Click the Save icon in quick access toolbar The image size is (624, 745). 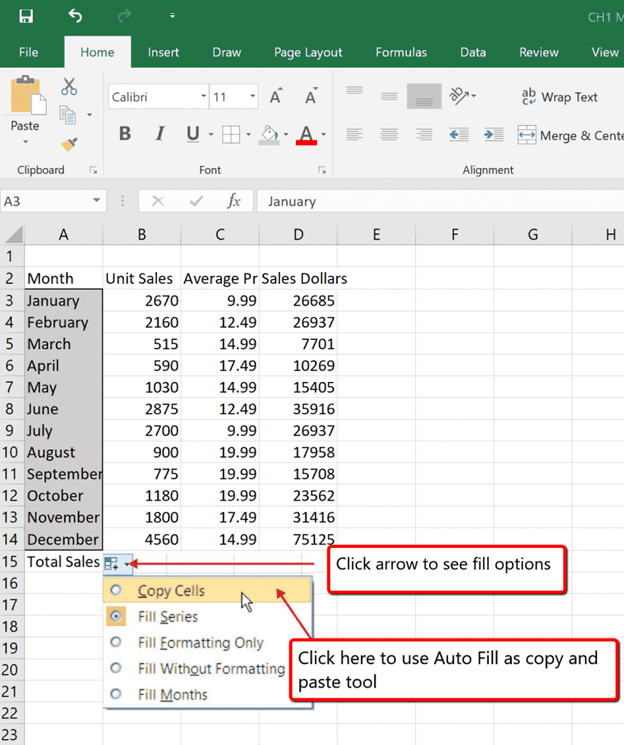coord(26,16)
